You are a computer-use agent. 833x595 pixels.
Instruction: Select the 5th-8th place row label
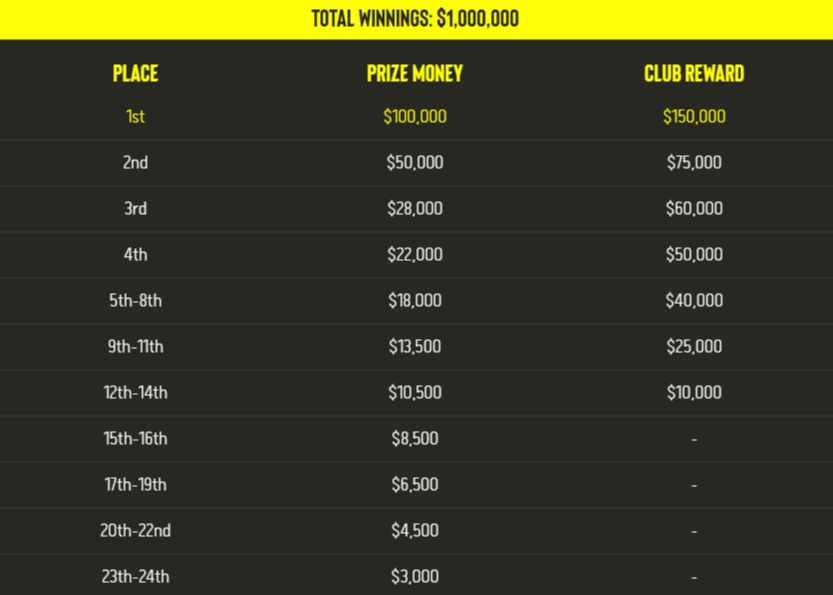tap(135, 301)
